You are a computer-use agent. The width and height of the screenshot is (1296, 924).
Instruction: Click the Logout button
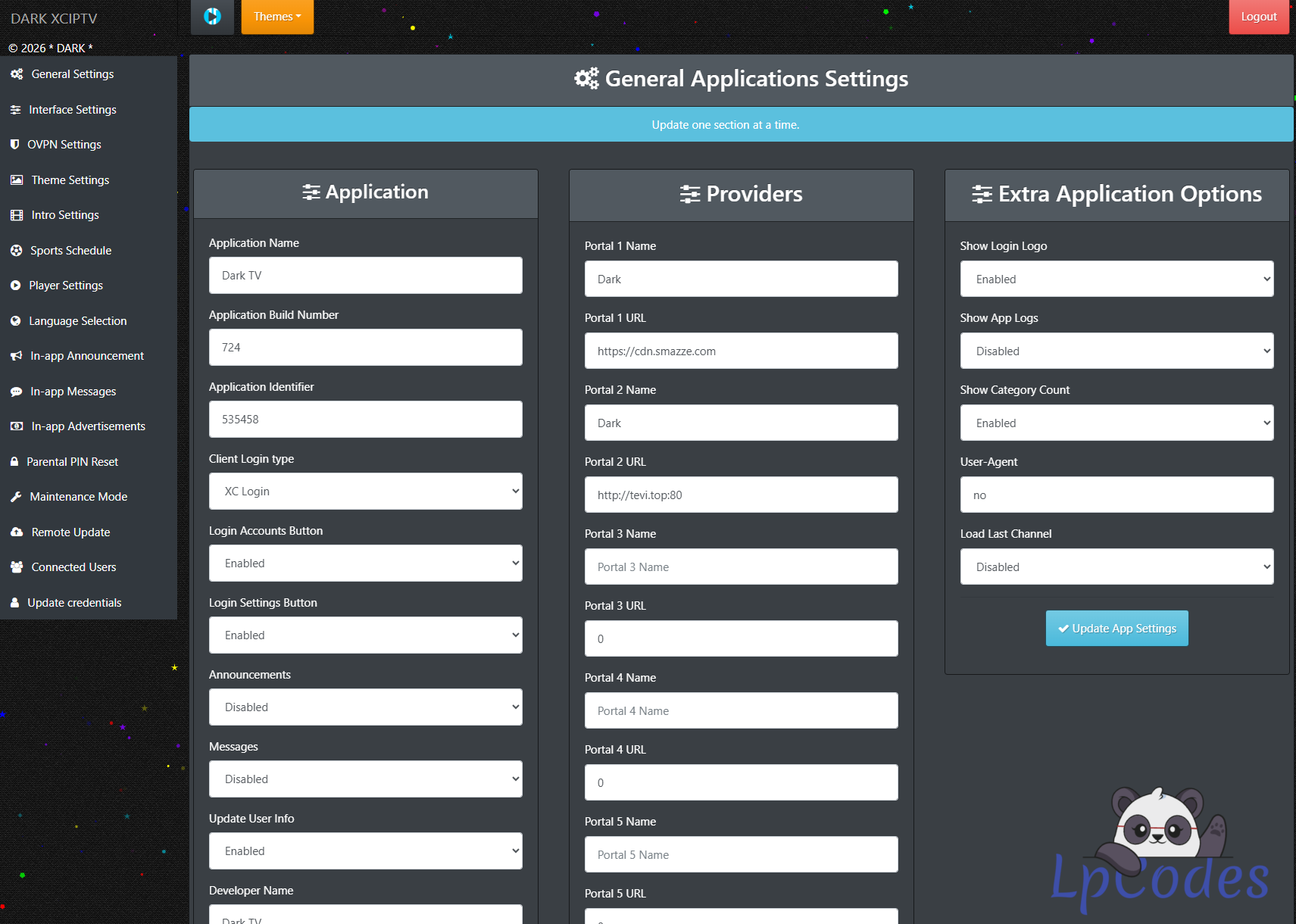(1258, 17)
